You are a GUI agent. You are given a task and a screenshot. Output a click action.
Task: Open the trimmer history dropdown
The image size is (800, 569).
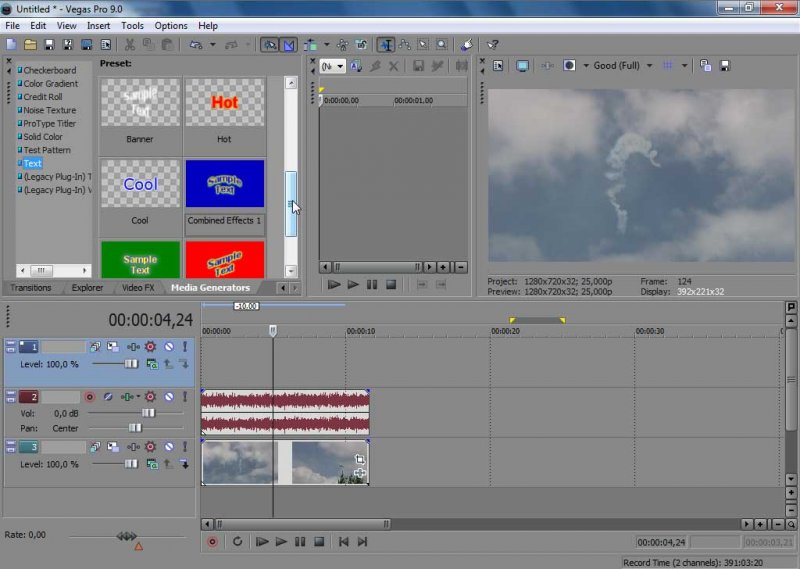tap(341, 66)
